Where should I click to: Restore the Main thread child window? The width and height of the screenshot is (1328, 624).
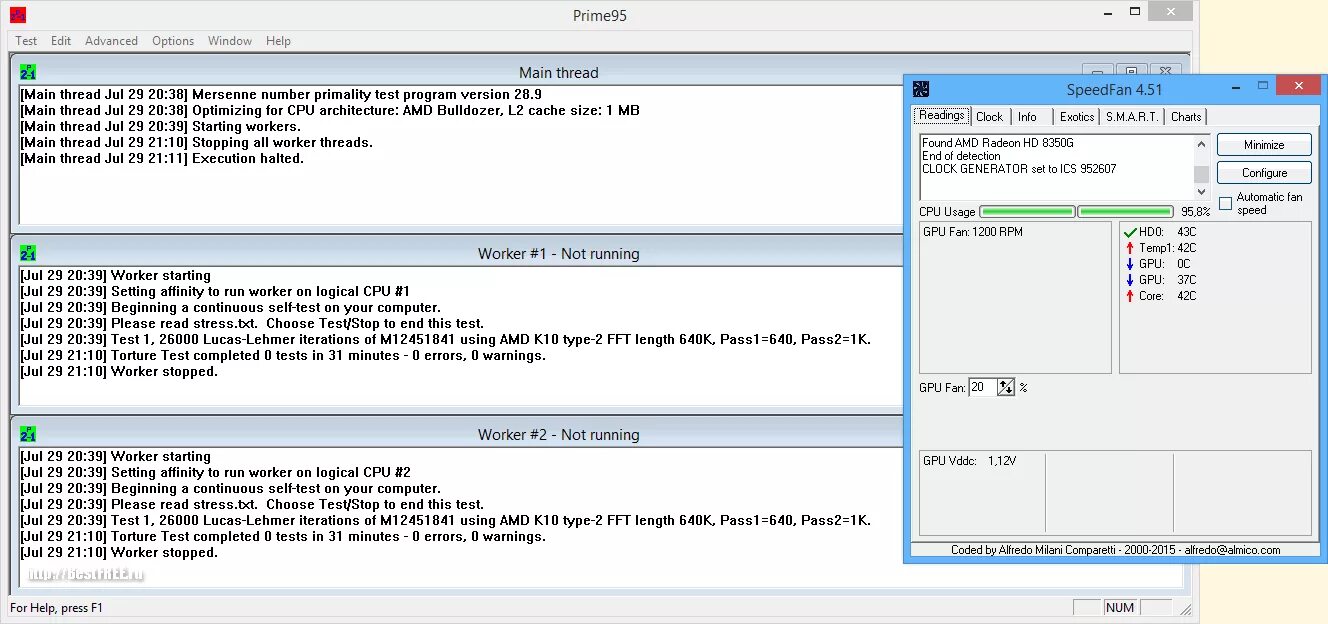[x=1131, y=72]
